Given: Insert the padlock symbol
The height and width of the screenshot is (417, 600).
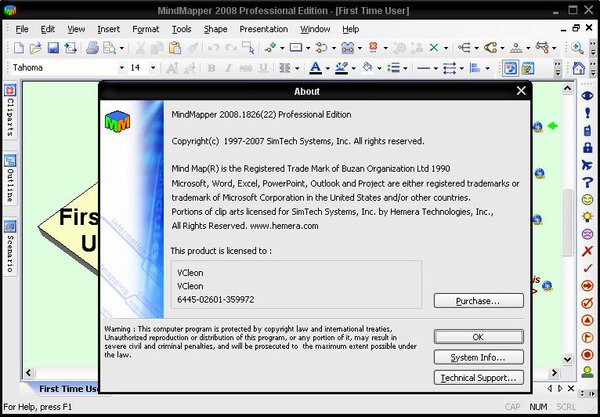Looking at the screenshot, I should [x=587, y=148].
